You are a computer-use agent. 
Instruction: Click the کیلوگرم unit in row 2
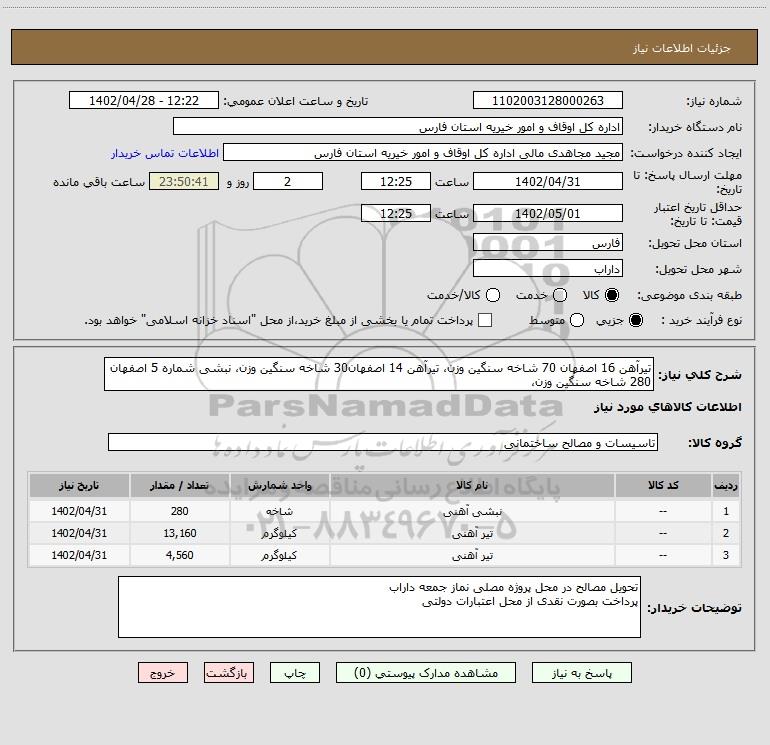point(279,533)
